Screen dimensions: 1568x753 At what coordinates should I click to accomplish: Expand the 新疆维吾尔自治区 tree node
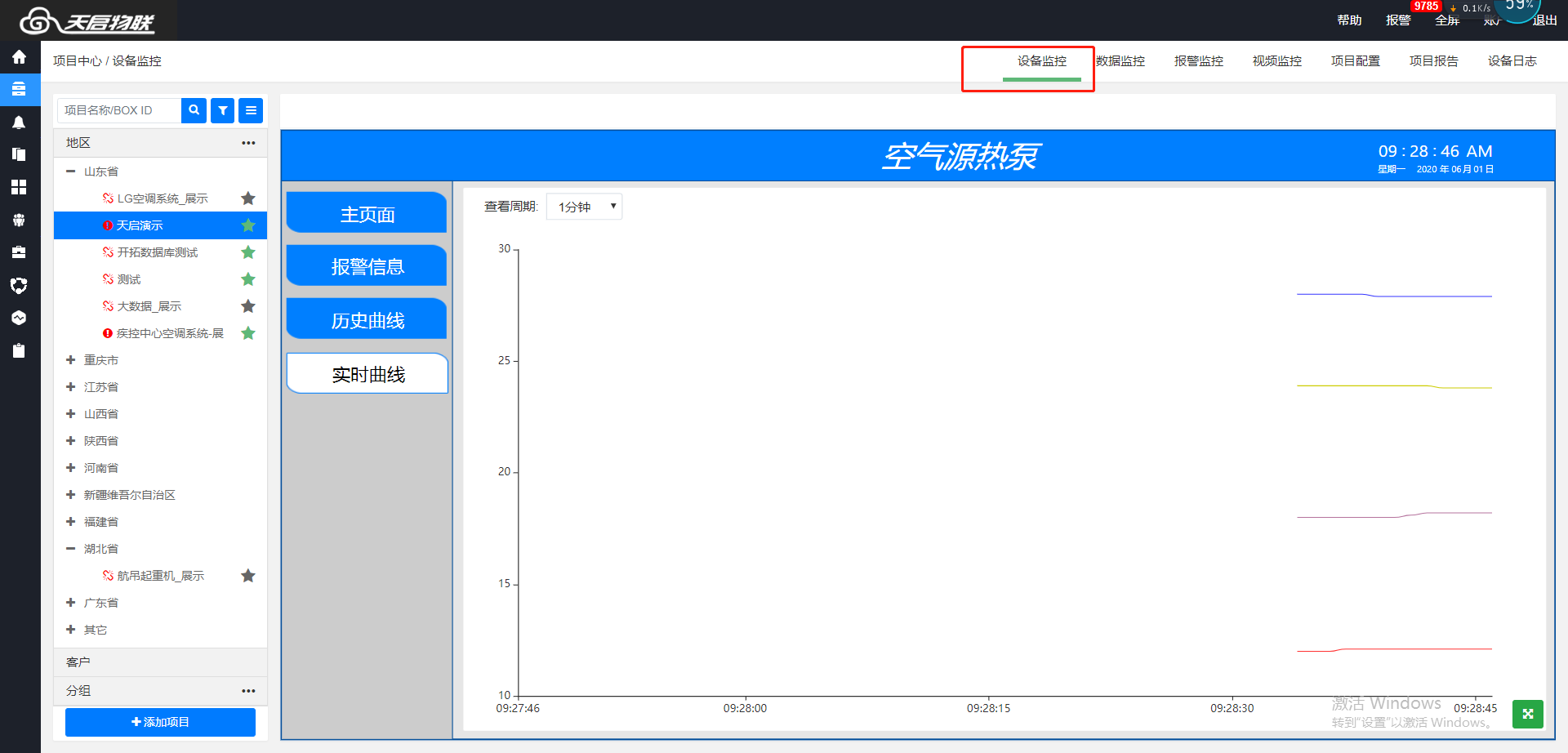click(x=71, y=495)
